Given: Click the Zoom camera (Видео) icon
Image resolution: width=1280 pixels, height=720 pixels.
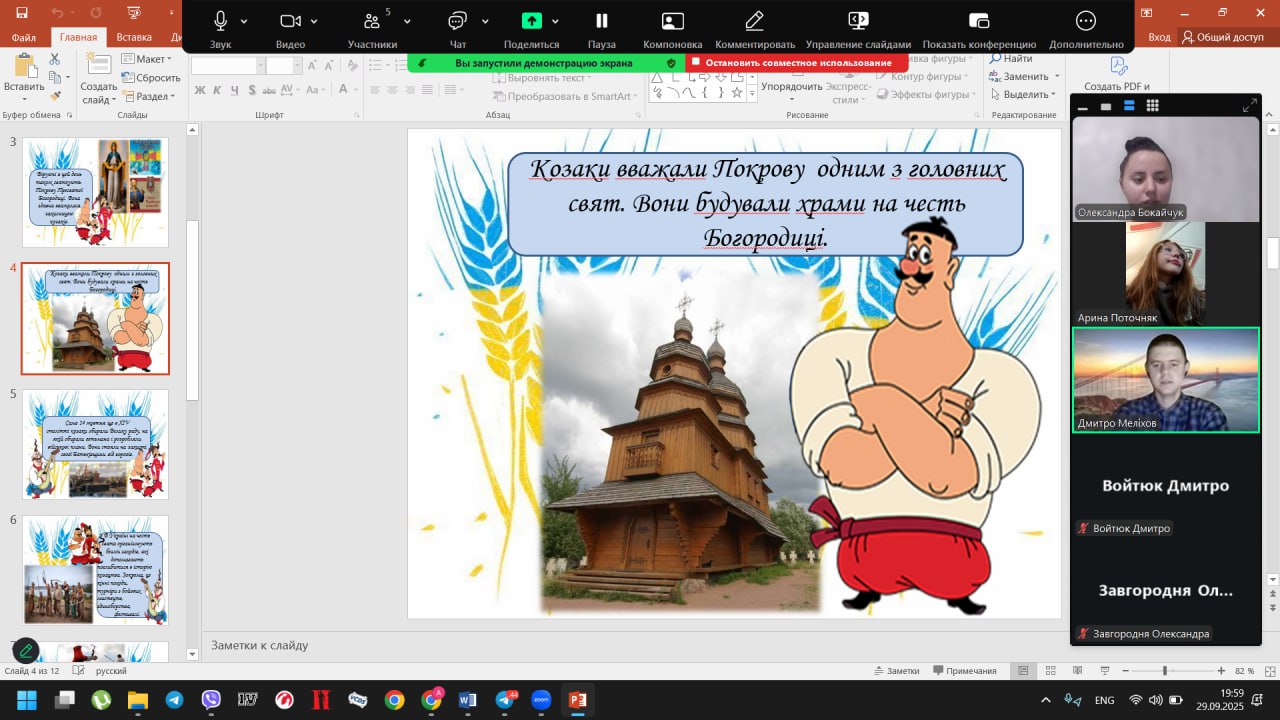Looking at the screenshot, I should 290,21.
